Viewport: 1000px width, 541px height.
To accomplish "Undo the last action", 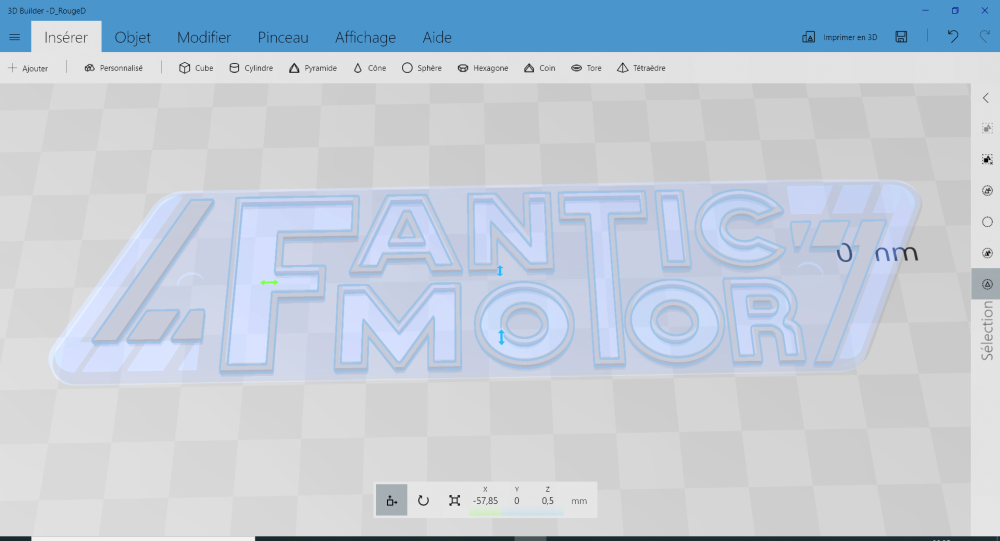I will pos(953,37).
